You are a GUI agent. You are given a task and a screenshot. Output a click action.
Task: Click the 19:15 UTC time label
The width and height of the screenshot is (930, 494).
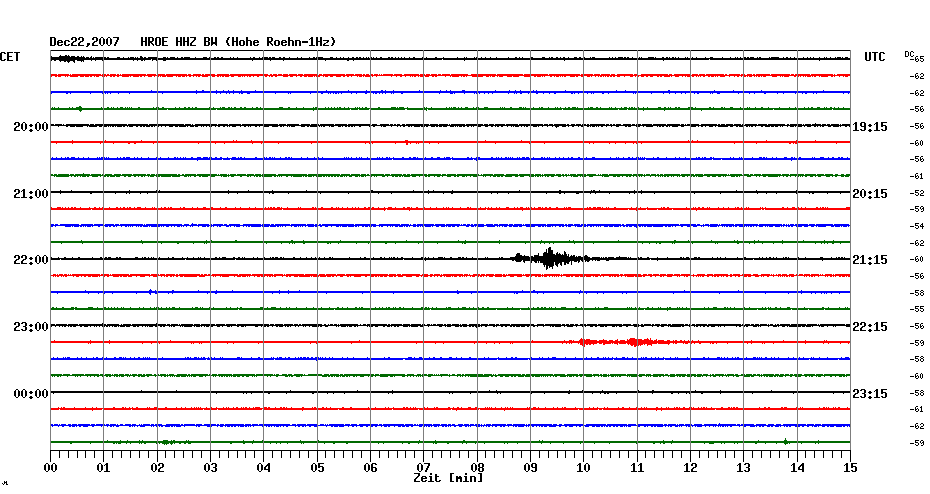coord(870,127)
